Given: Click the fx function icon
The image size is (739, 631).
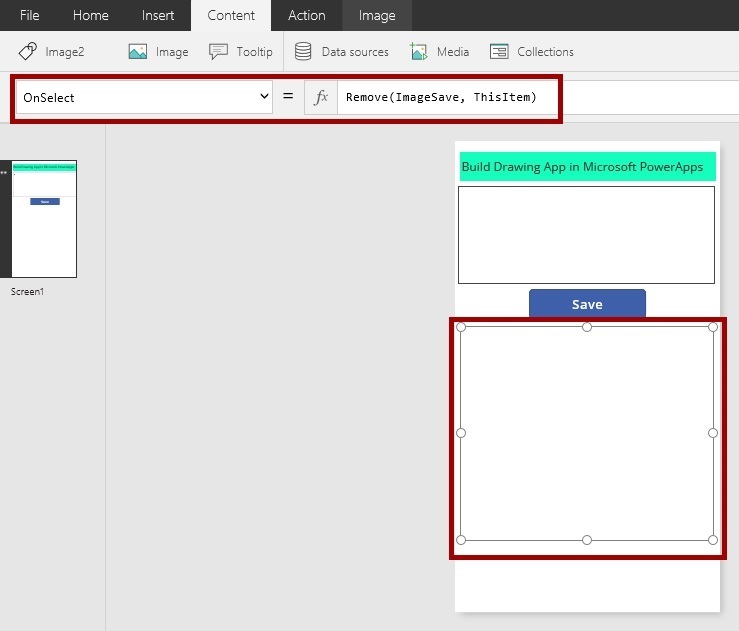Looking at the screenshot, I should coord(321,97).
